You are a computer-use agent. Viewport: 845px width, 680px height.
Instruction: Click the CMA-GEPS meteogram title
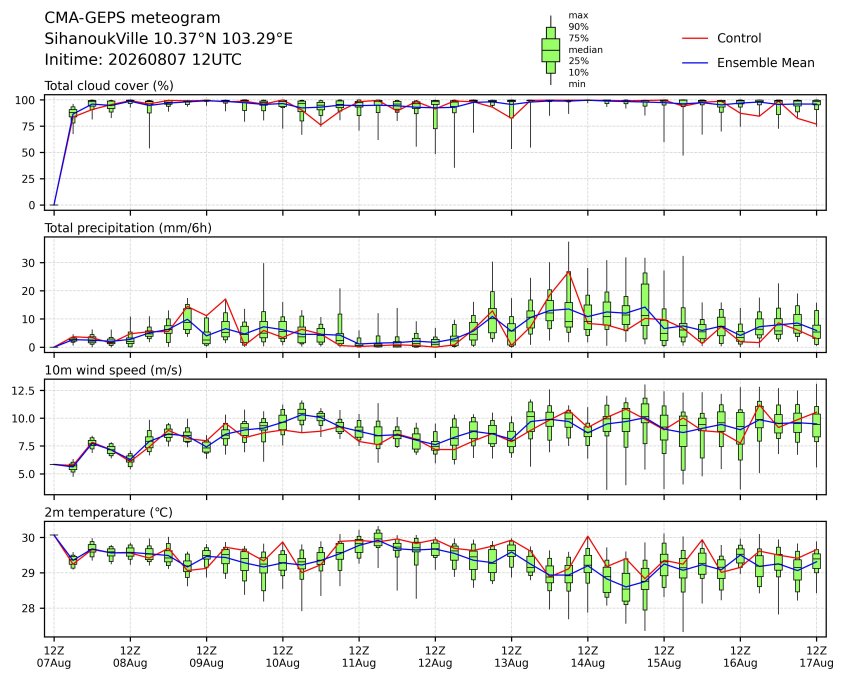pos(132,18)
